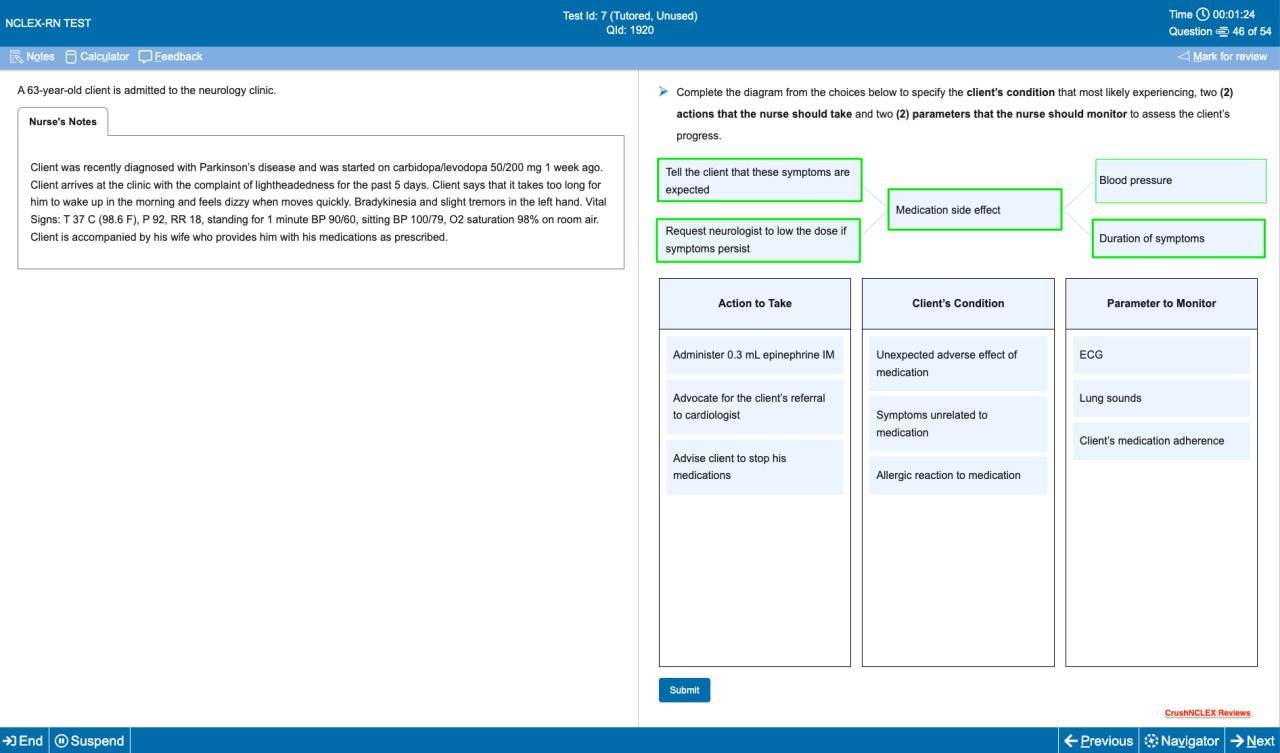
Task: Select the Nurse's Notes tab
Action: 63,122
